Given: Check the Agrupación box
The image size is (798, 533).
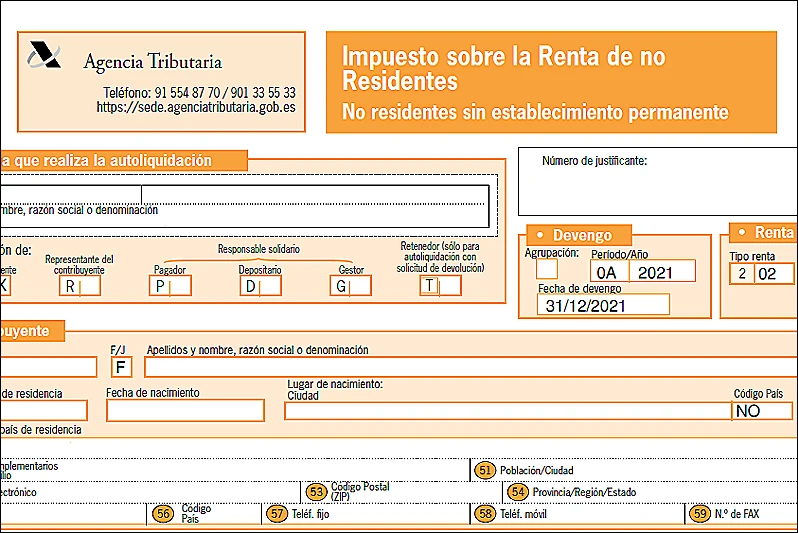Looking at the screenshot, I should click(547, 269).
